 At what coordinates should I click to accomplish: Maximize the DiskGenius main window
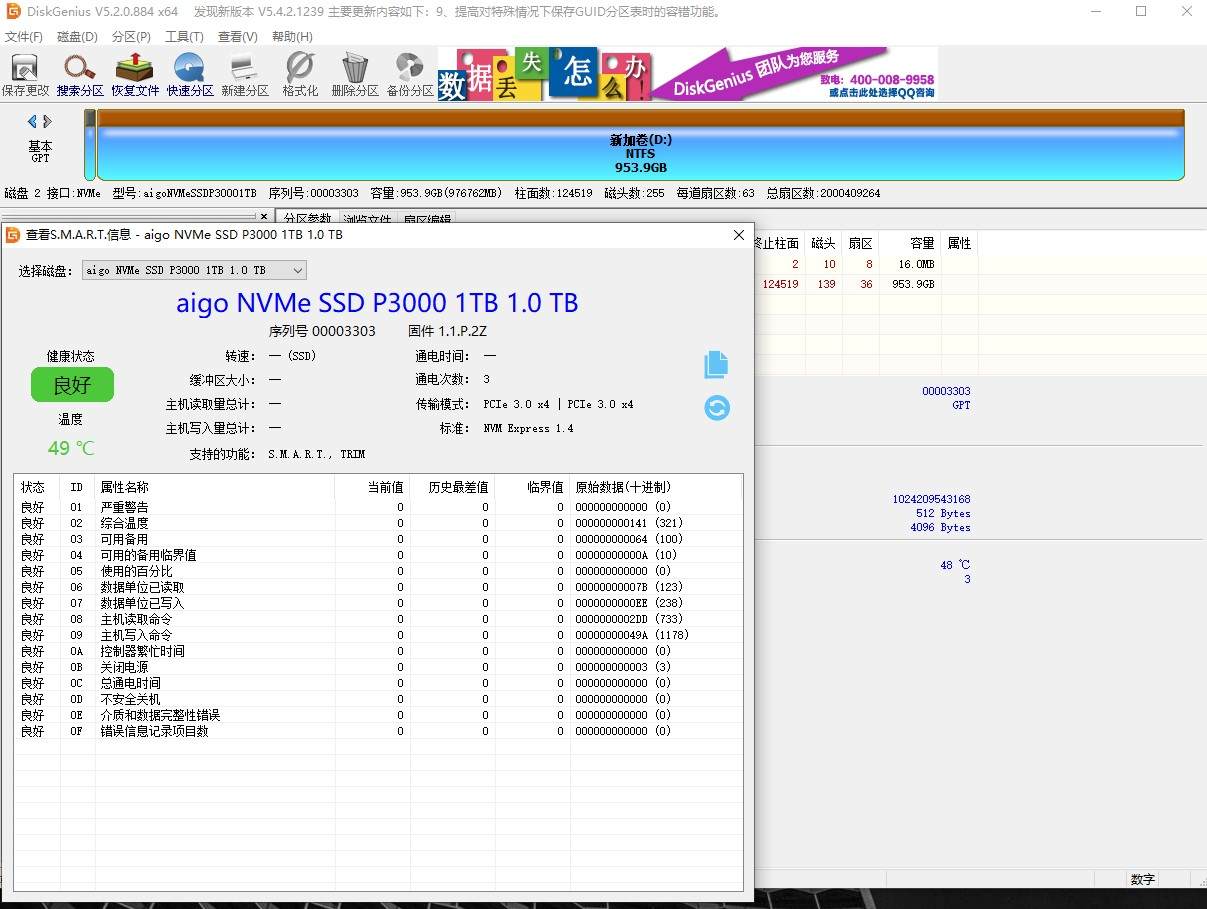pyautogui.click(x=1141, y=12)
